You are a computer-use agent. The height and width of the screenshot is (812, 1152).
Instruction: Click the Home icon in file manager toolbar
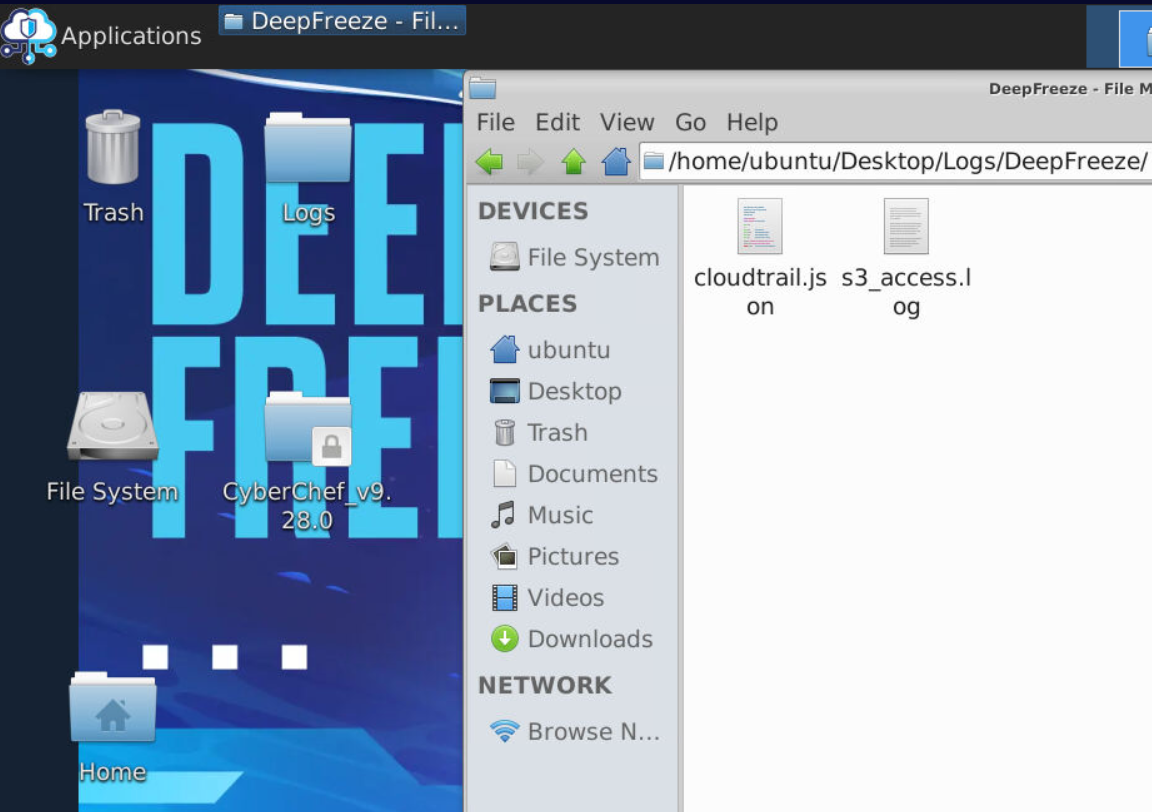coord(616,161)
